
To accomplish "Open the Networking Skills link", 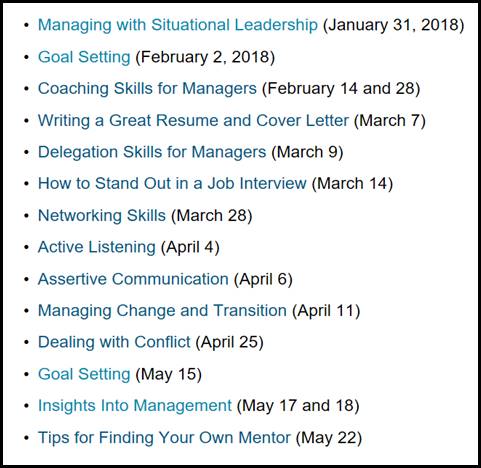I will click(102, 215).
